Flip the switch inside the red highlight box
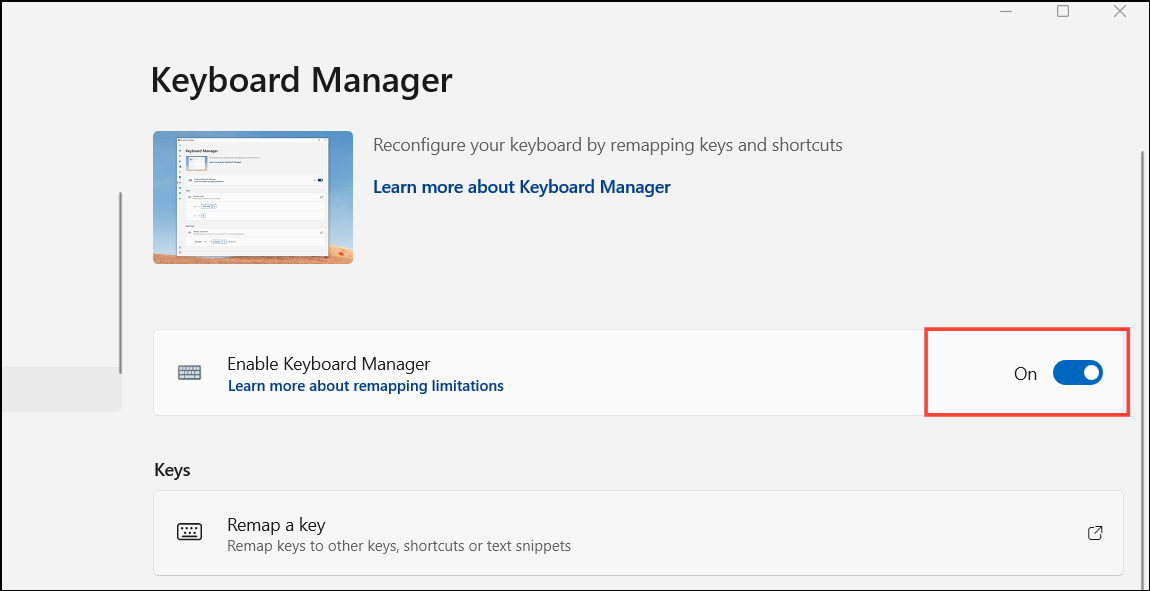 coord(1077,372)
